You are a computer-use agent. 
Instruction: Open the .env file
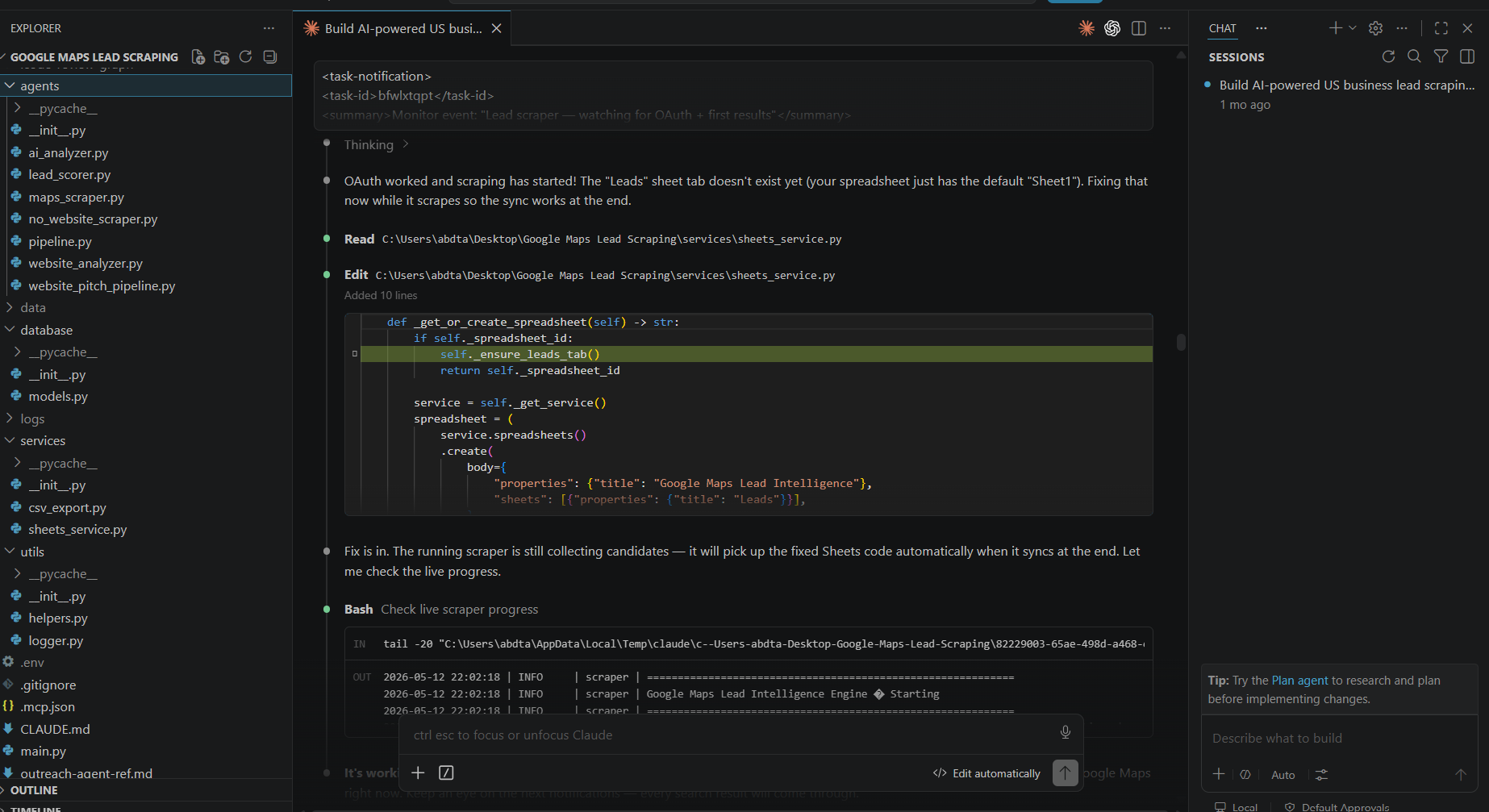click(146, 663)
